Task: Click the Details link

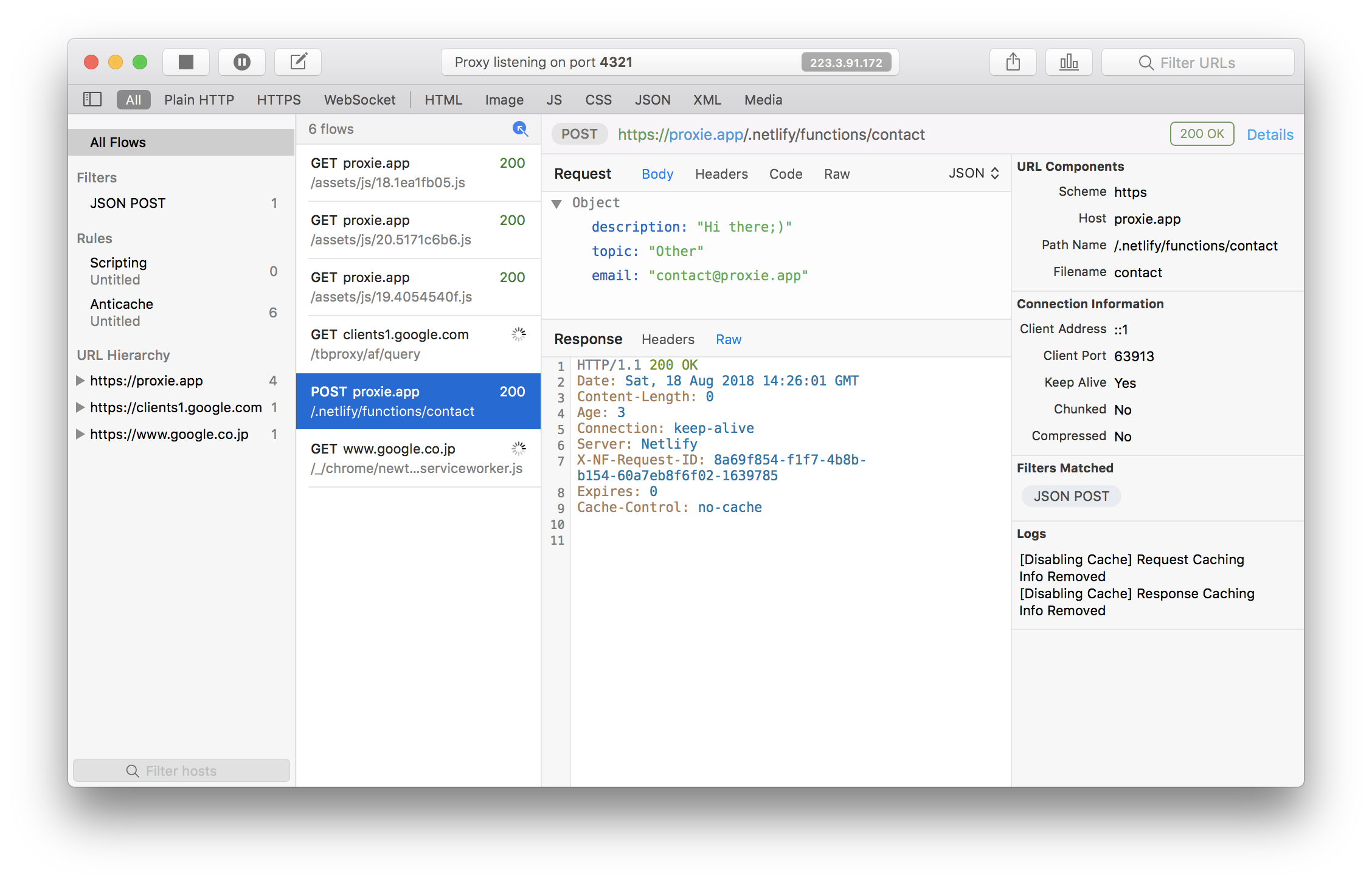Action: pos(1270,134)
